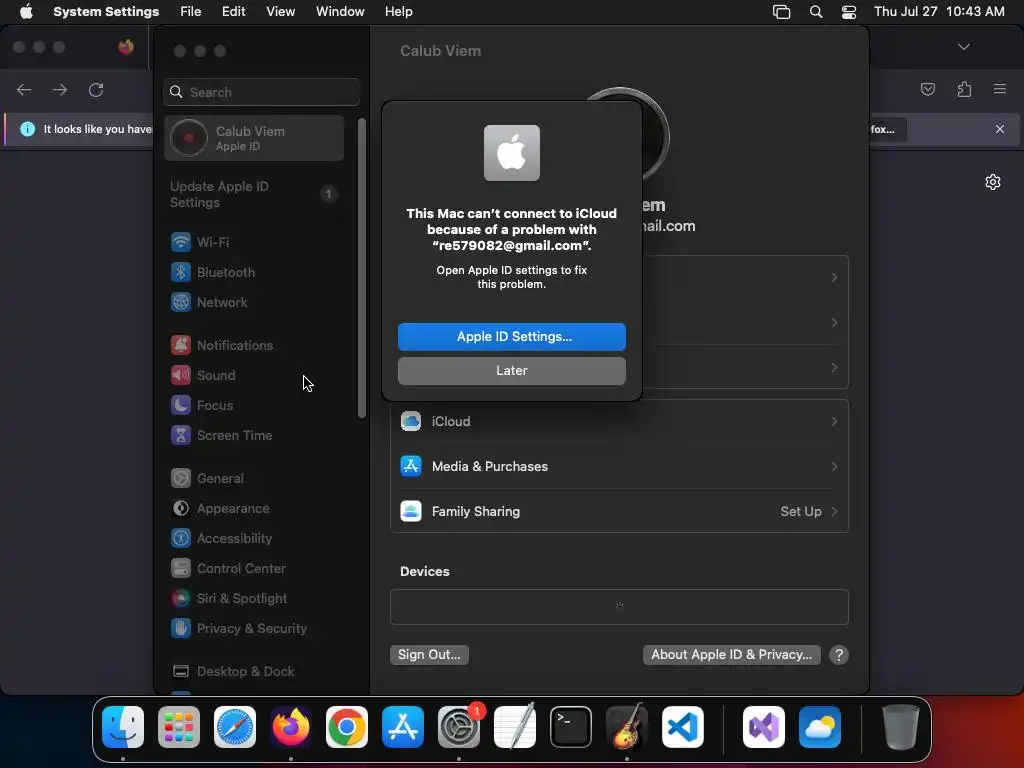Open the File menu
Viewport: 1024px width, 768px height.
(x=191, y=12)
